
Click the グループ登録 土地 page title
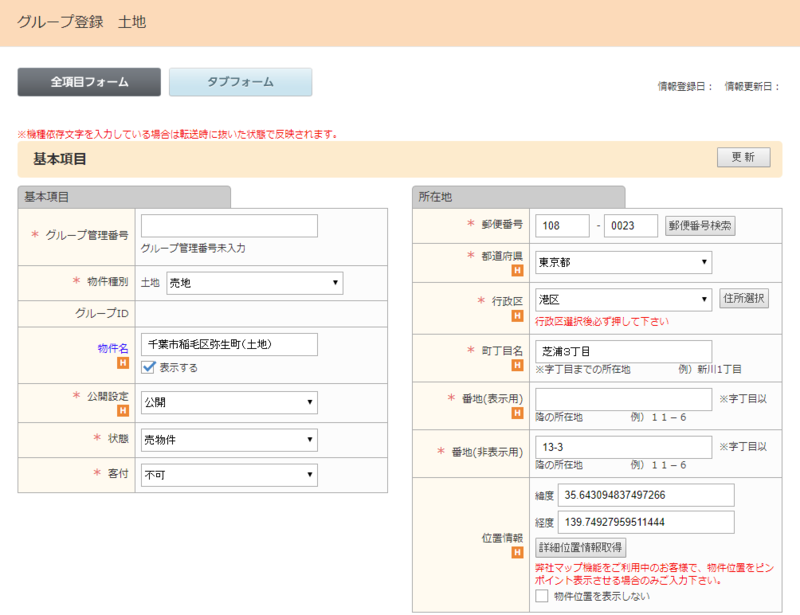click(82, 22)
